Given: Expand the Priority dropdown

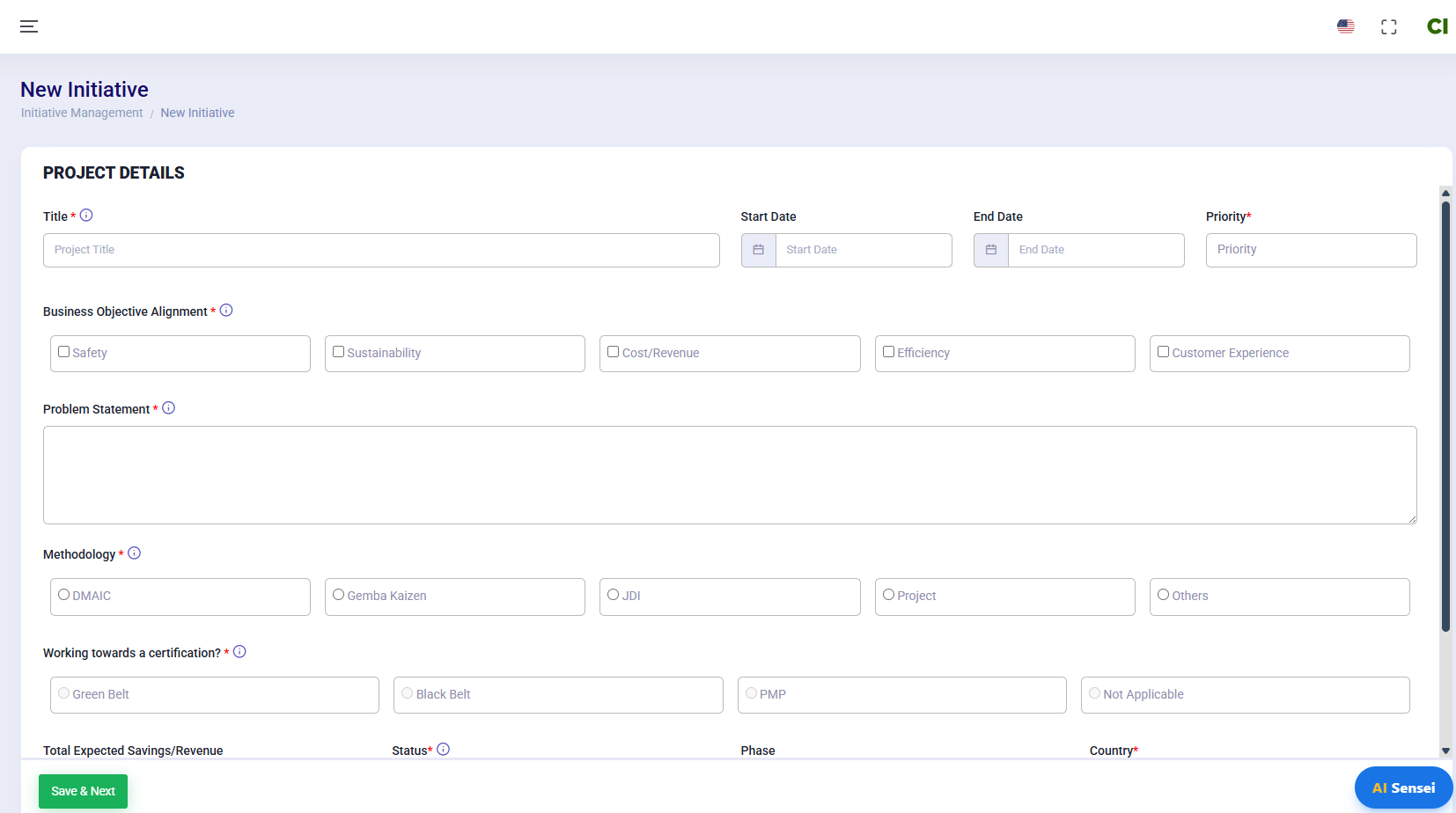Looking at the screenshot, I should (x=1310, y=250).
